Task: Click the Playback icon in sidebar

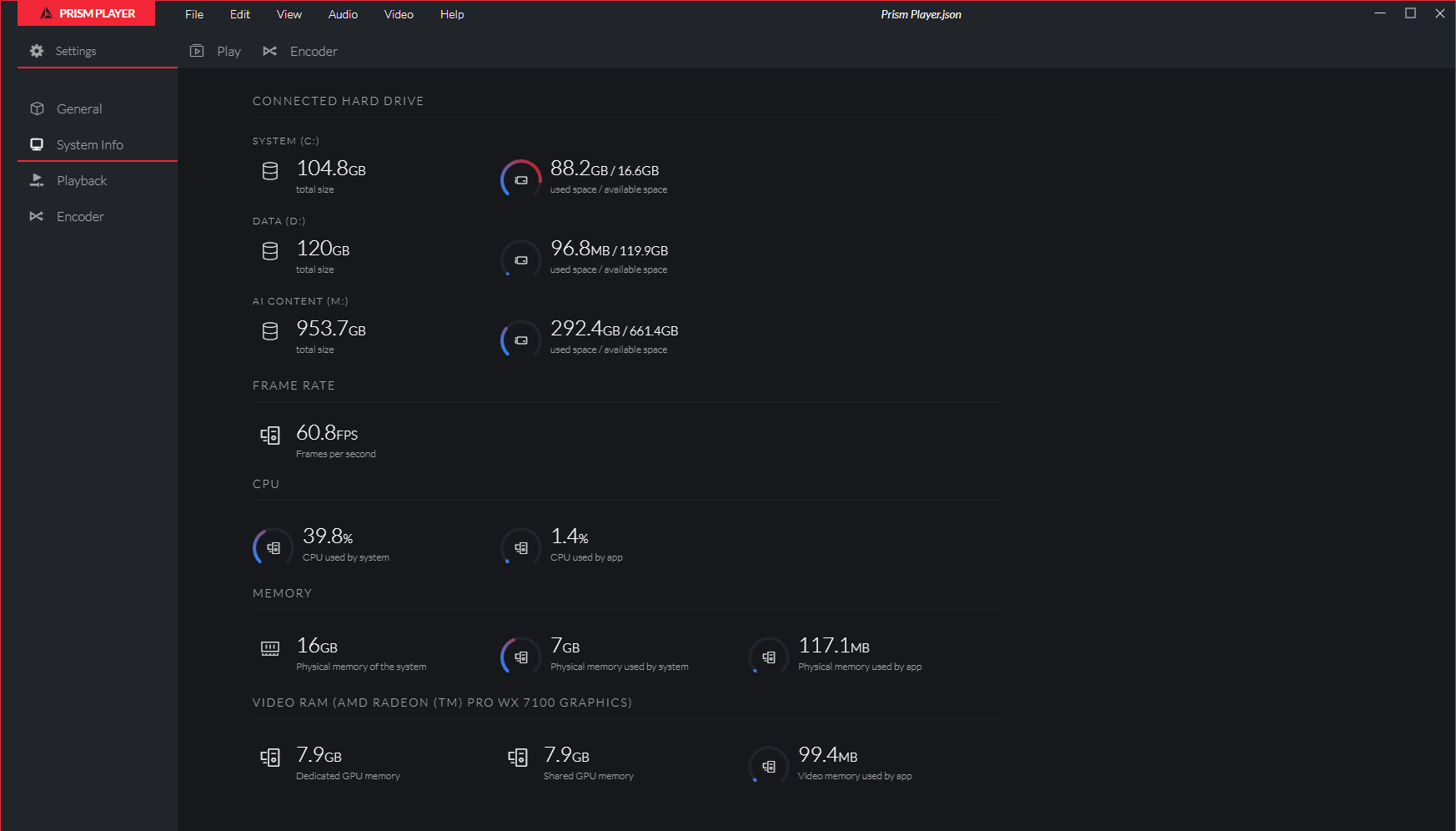Action: click(37, 180)
